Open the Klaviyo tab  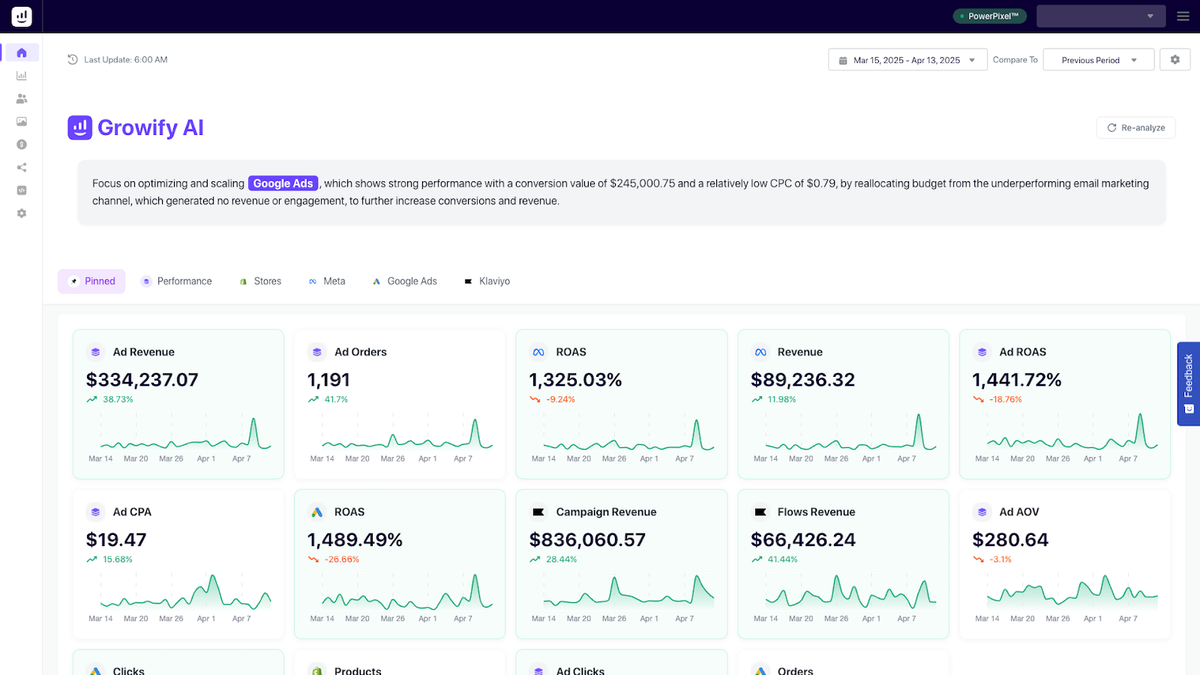click(487, 281)
